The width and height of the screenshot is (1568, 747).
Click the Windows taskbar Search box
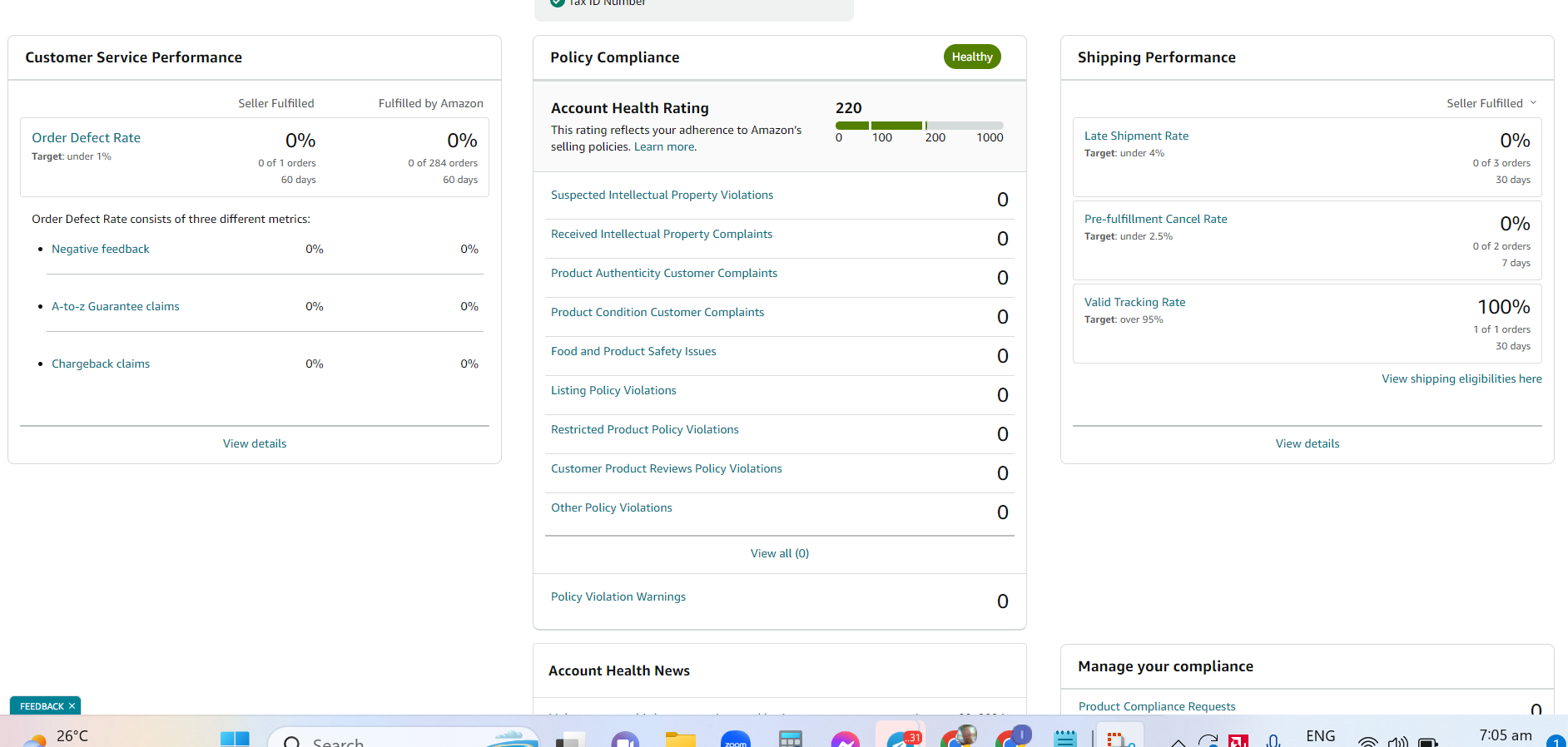pyautogui.click(x=404, y=739)
